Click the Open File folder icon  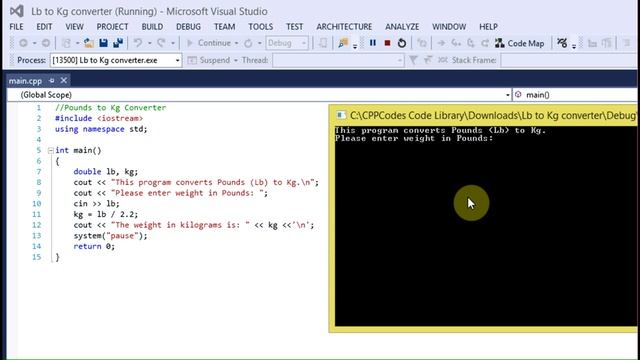[x=89, y=43]
